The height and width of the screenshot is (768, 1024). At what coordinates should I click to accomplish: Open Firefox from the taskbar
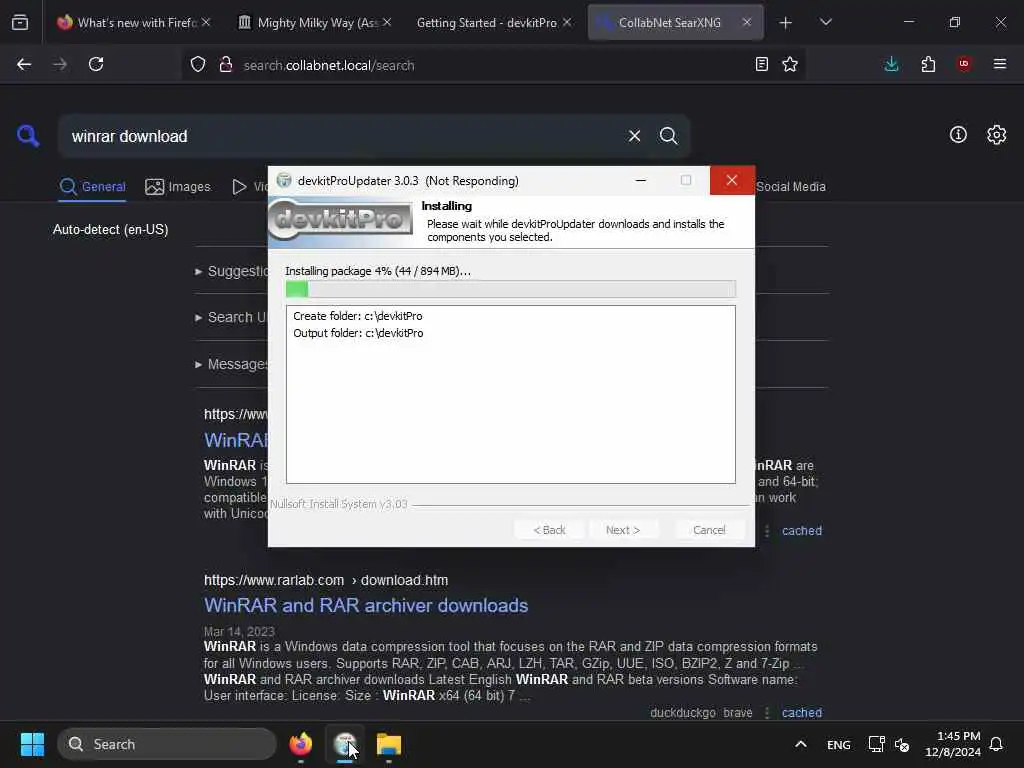click(301, 744)
